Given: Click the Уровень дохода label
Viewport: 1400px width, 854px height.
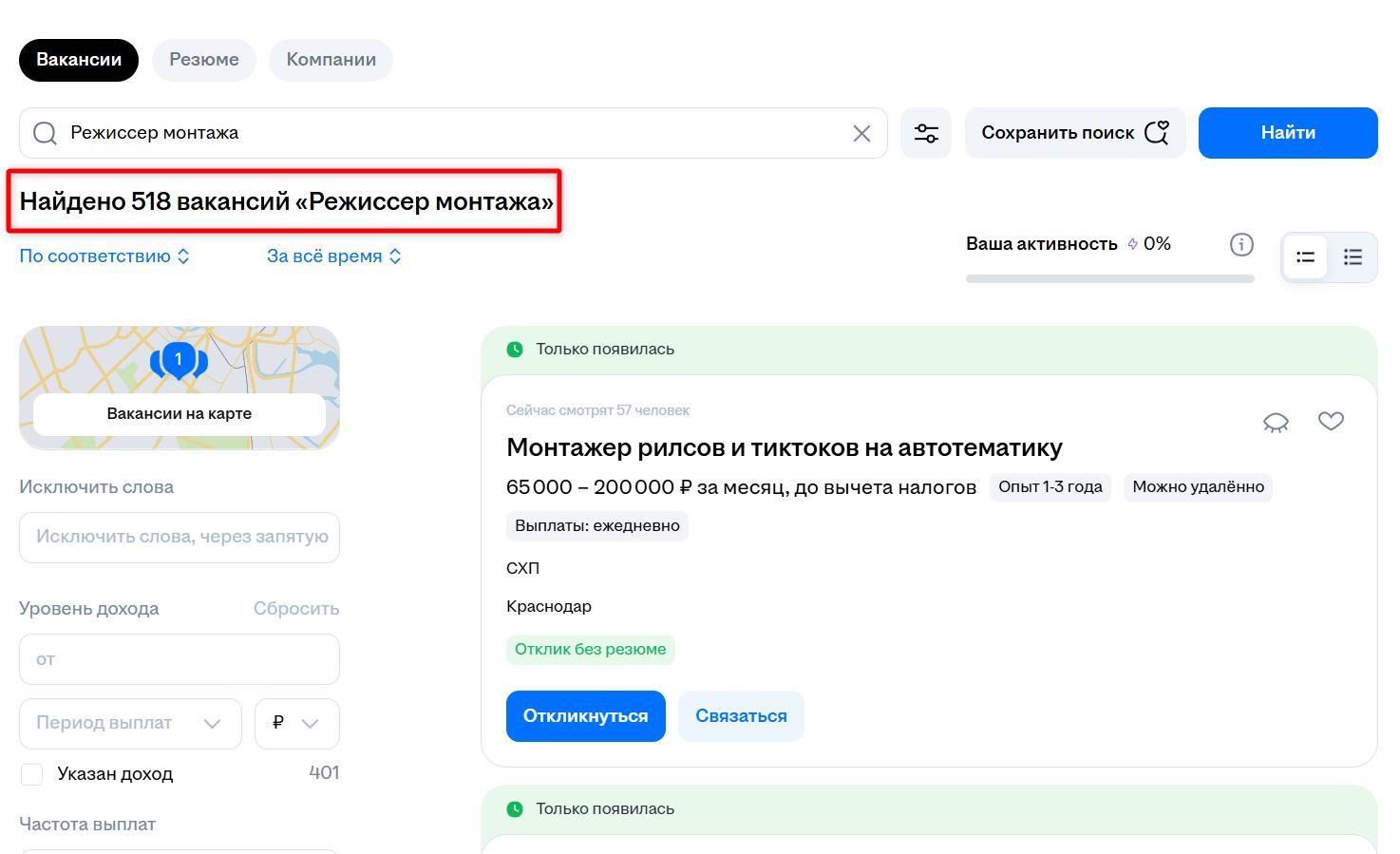Looking at the screenshot, I should (89, 609).
